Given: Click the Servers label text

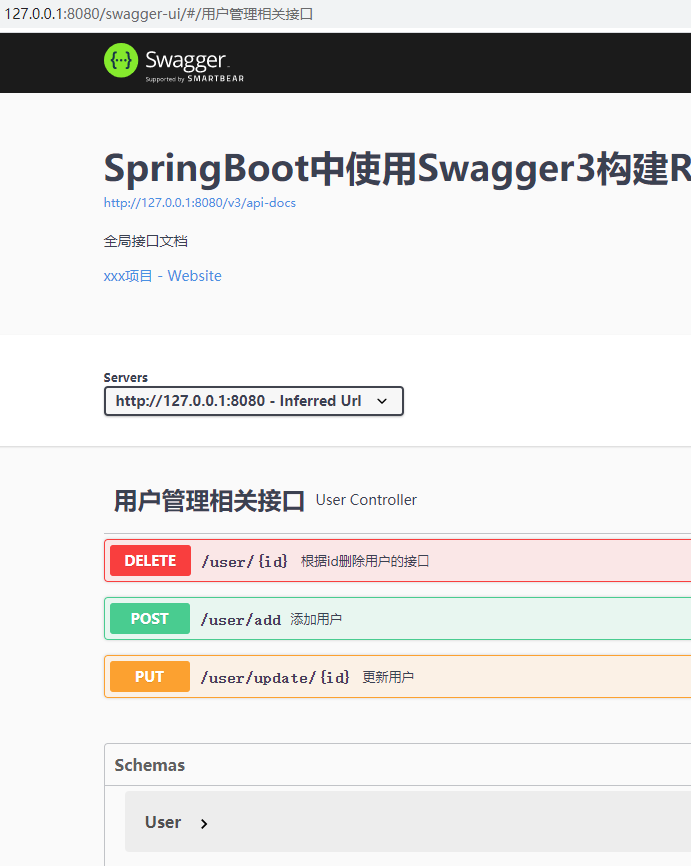Looking at the screenshot, I should pyautogui.click(x=126, y=377).
